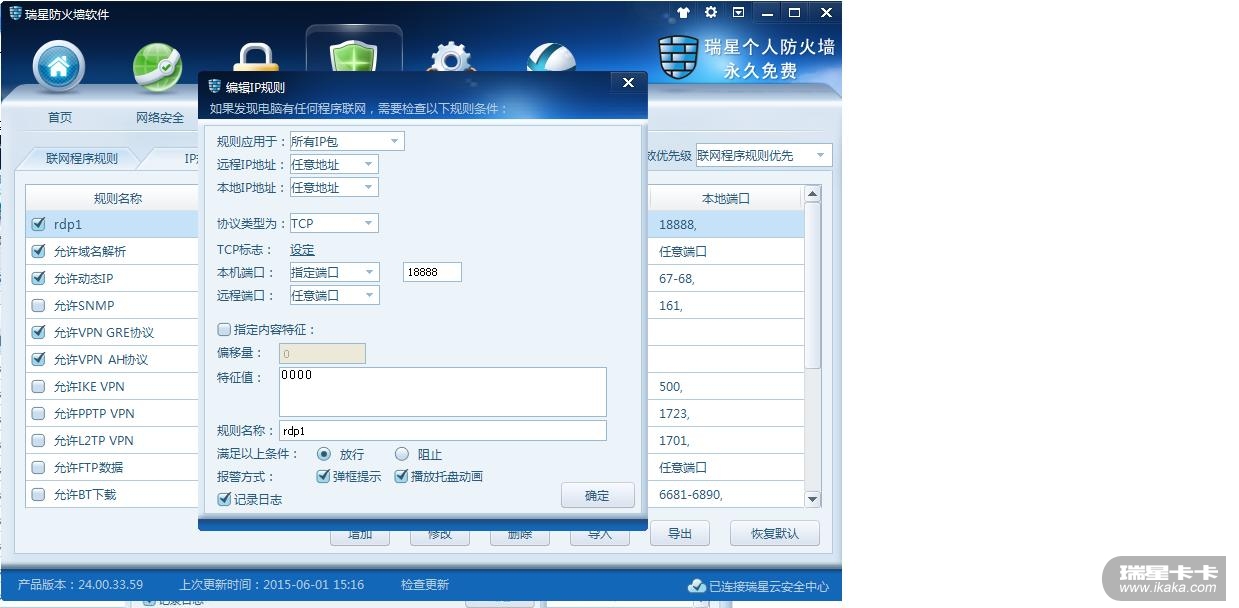Enable the 允许PPTP VPN rule checkbox

click(x=39, y=413)
